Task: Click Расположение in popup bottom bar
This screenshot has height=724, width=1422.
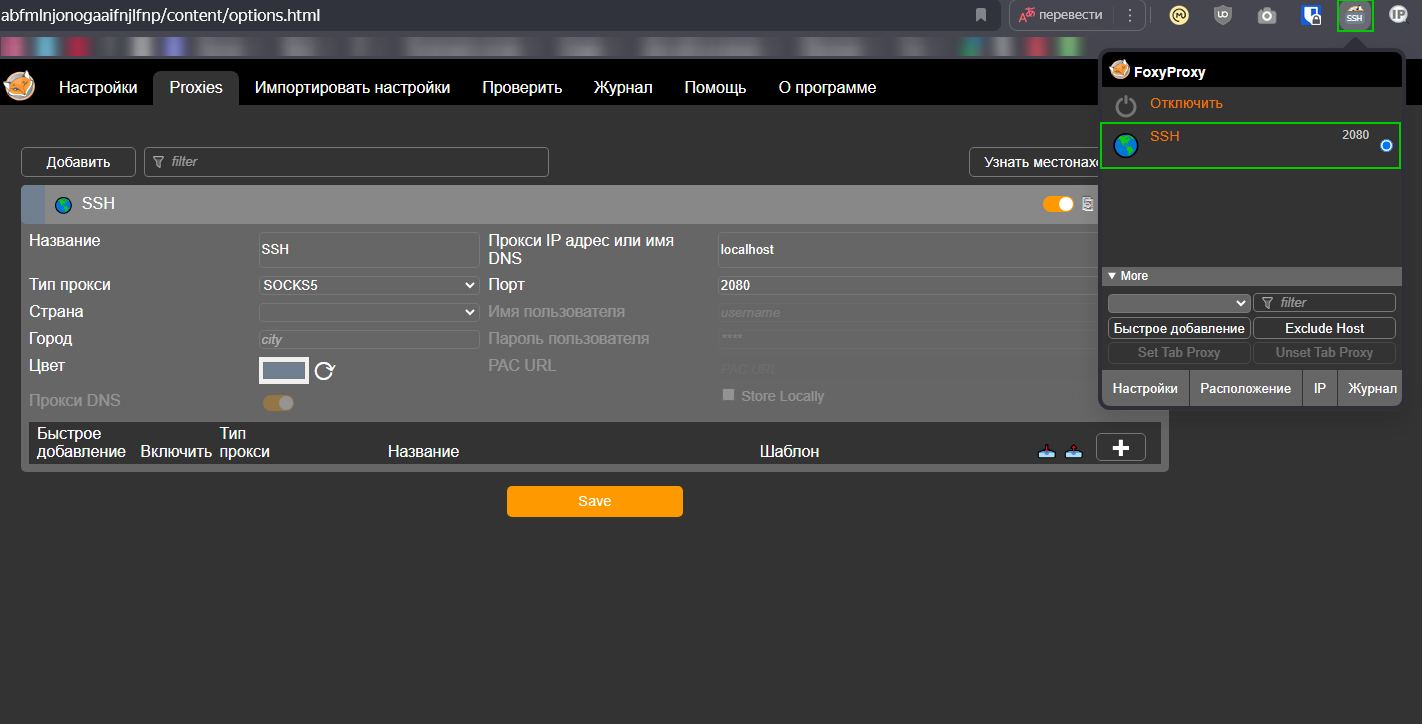Action: click(1246, 388)
